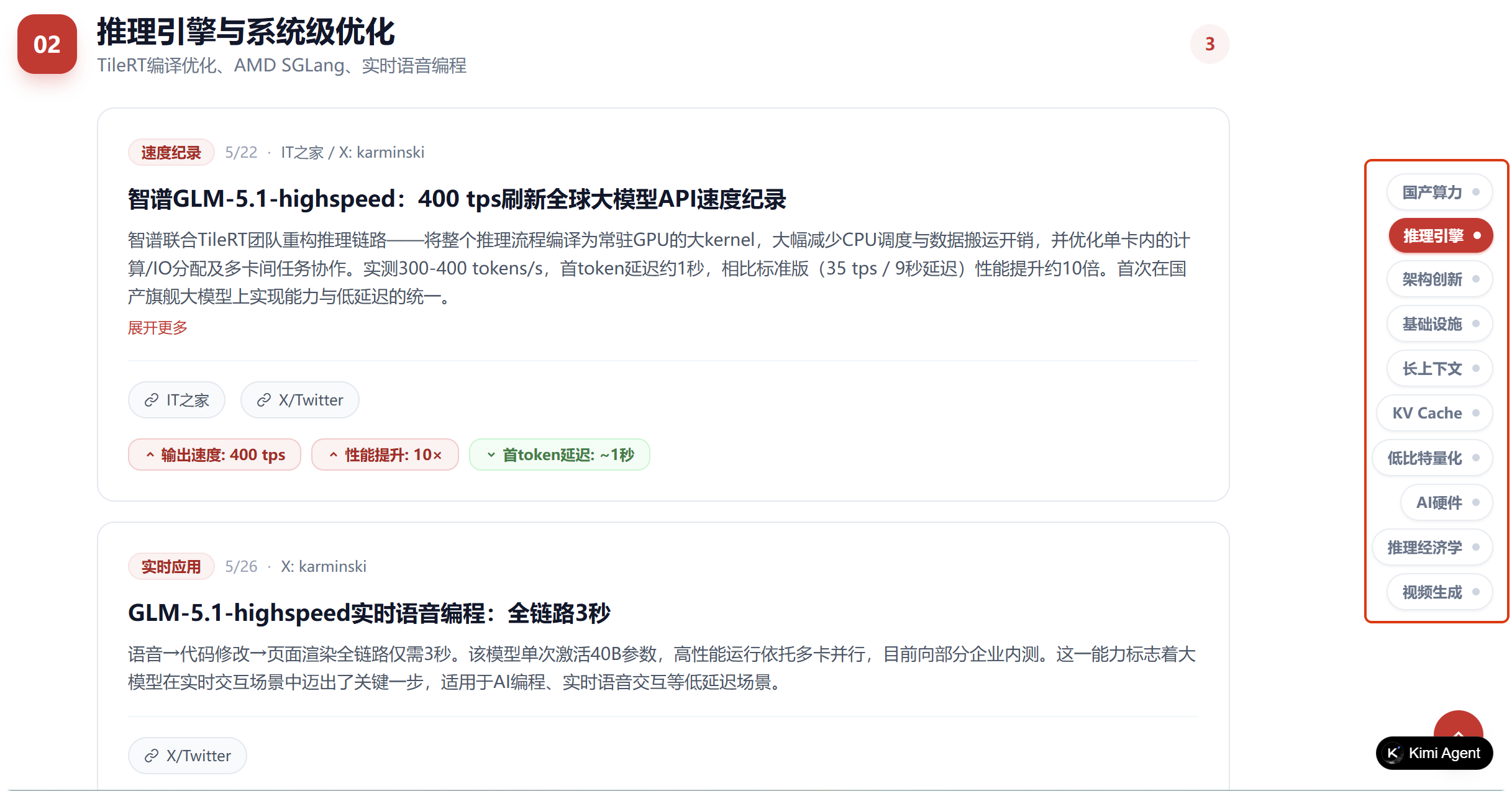Click source text X: karminski on second card
The width and height of the screenshot is (1512, 791).
point(324,566)
